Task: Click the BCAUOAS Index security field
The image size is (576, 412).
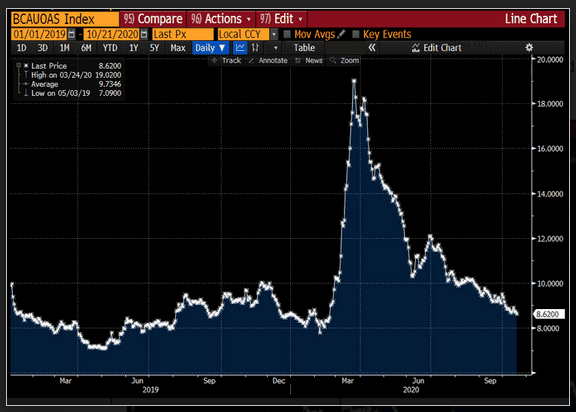Action: tap(65, 19)
